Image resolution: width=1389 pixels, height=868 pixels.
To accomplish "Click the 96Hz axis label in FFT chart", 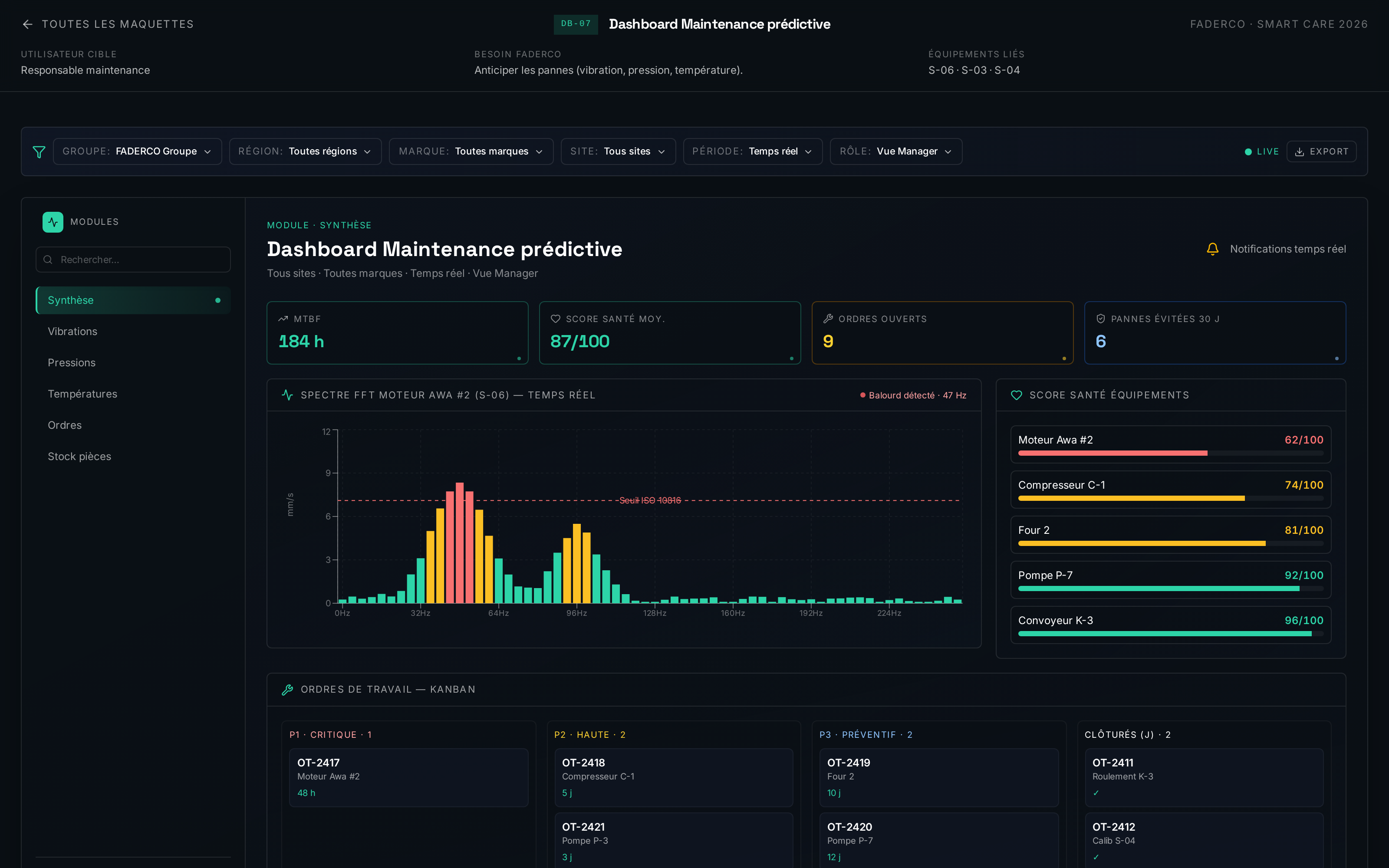I will 577,613.
